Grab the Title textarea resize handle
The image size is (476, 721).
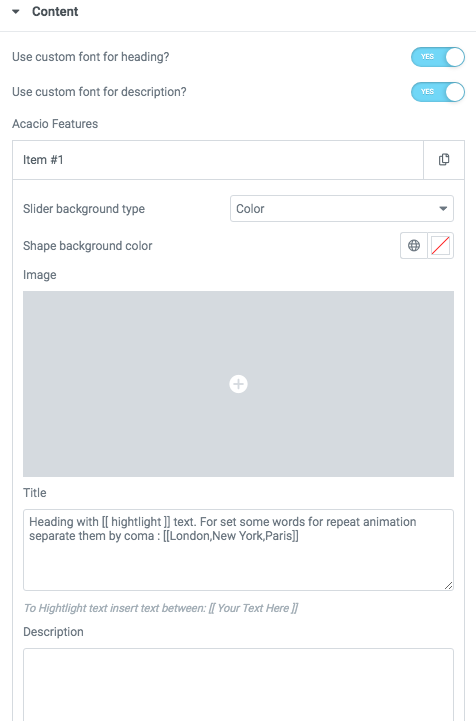(x=448, y=585)
